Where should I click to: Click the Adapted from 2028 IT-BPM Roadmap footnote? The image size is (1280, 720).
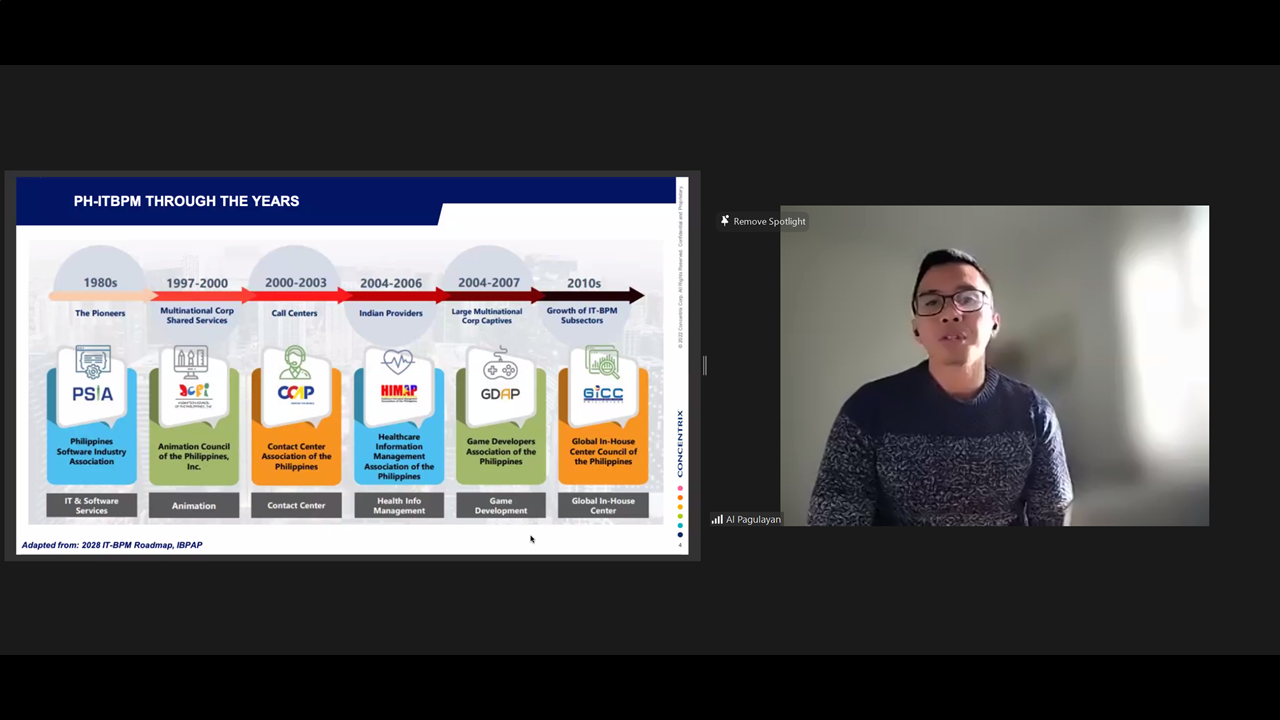point(112,545)
